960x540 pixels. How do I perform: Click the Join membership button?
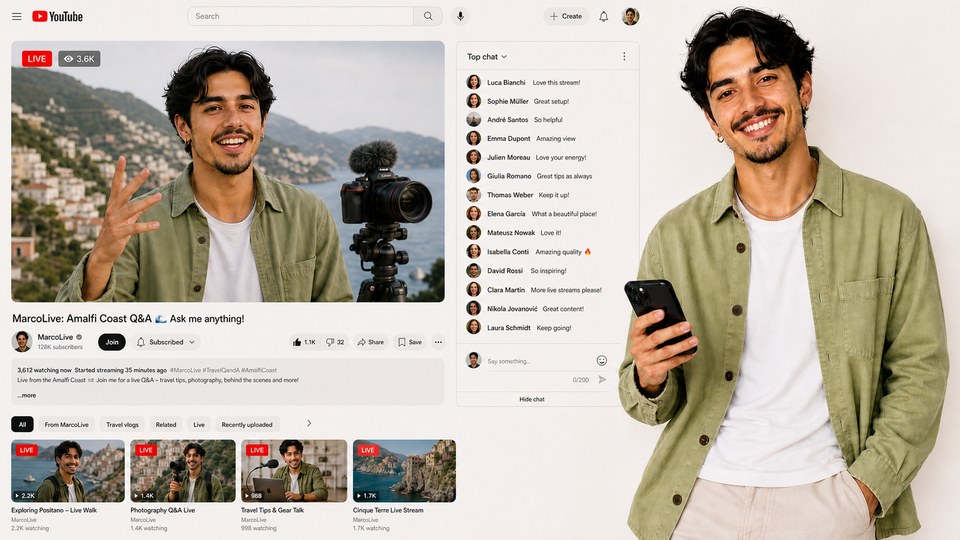112,342
